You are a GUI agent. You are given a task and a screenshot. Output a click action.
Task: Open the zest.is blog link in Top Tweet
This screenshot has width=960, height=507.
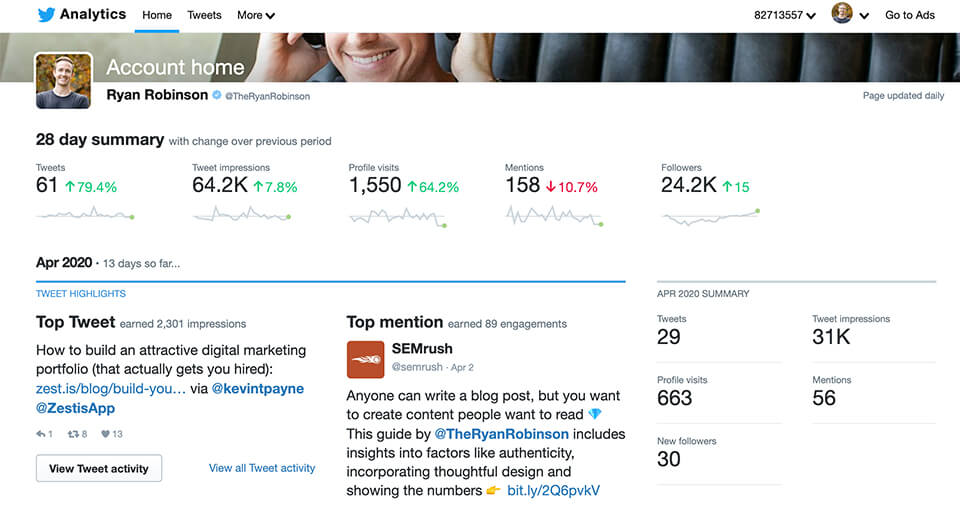tap(111, 388)
